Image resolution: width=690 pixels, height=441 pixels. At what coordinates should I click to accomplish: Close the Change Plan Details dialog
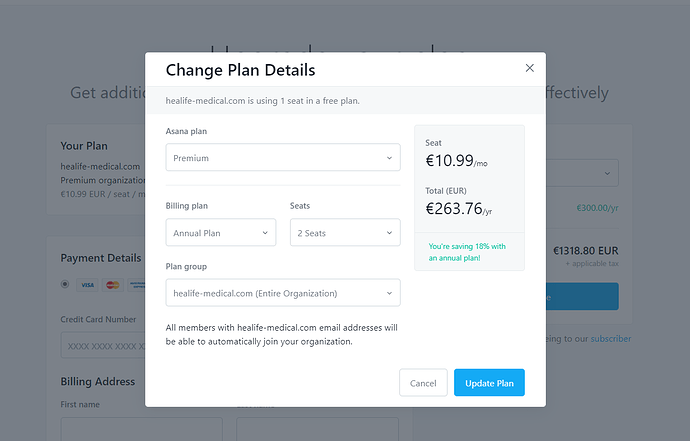click(530, 68)
